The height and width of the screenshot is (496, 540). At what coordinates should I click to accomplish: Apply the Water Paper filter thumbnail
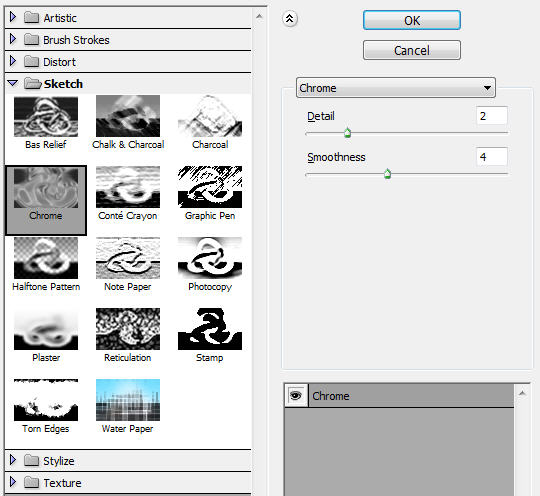pos(128,400)
